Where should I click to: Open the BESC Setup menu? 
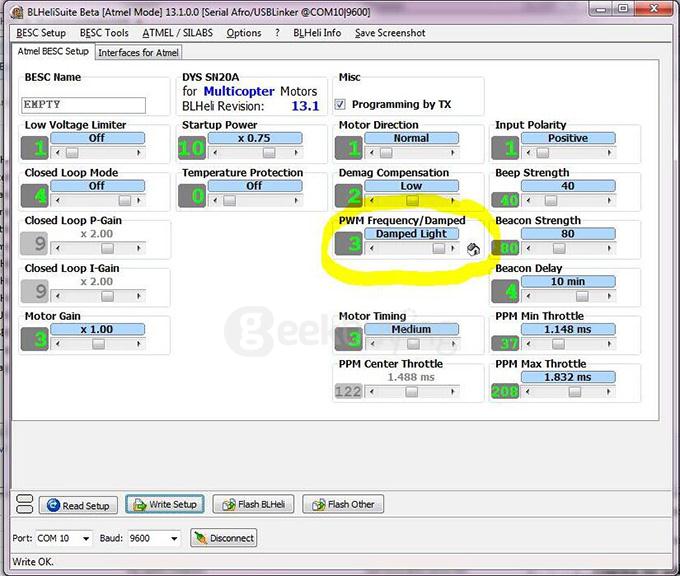click(41, 33)
